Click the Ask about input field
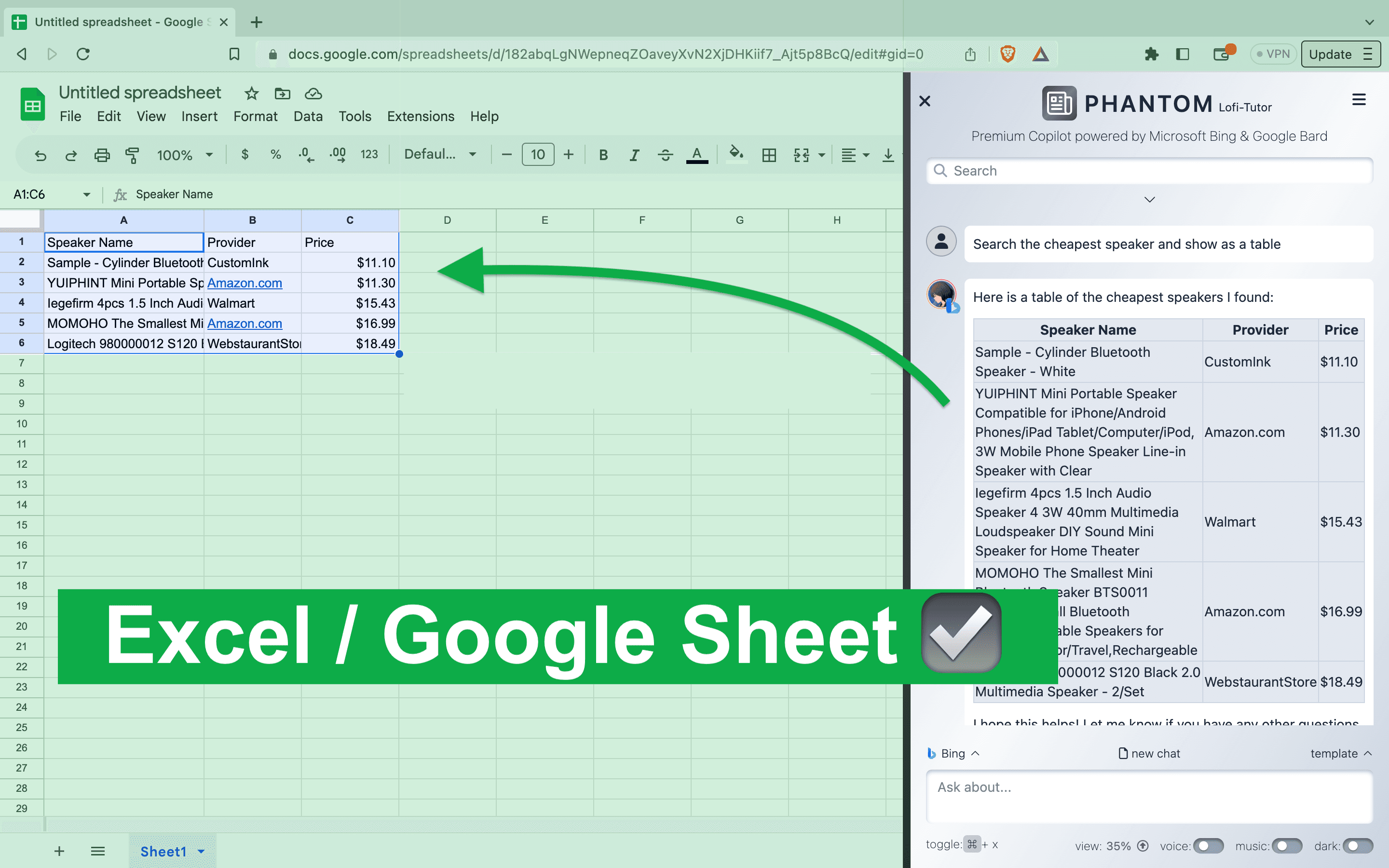 pyautogui.click(x=1149, y=796)
